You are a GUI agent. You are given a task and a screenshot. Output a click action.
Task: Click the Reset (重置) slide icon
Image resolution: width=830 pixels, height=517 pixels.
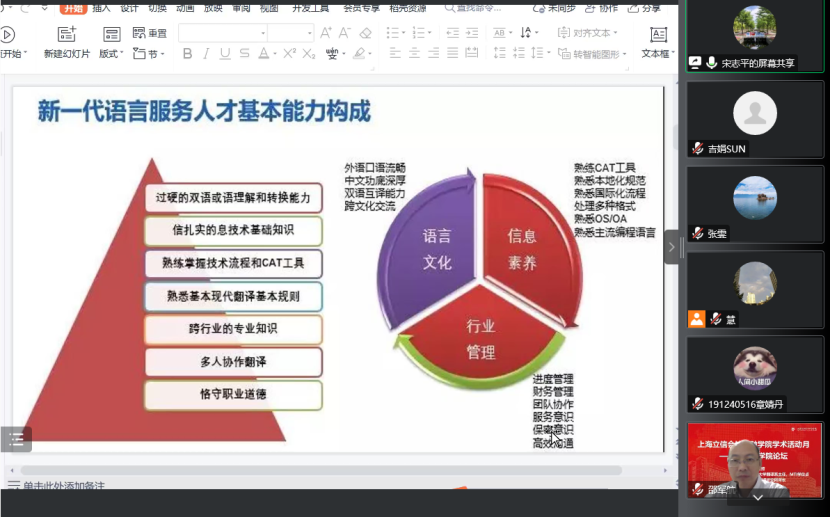click(152, 33)
